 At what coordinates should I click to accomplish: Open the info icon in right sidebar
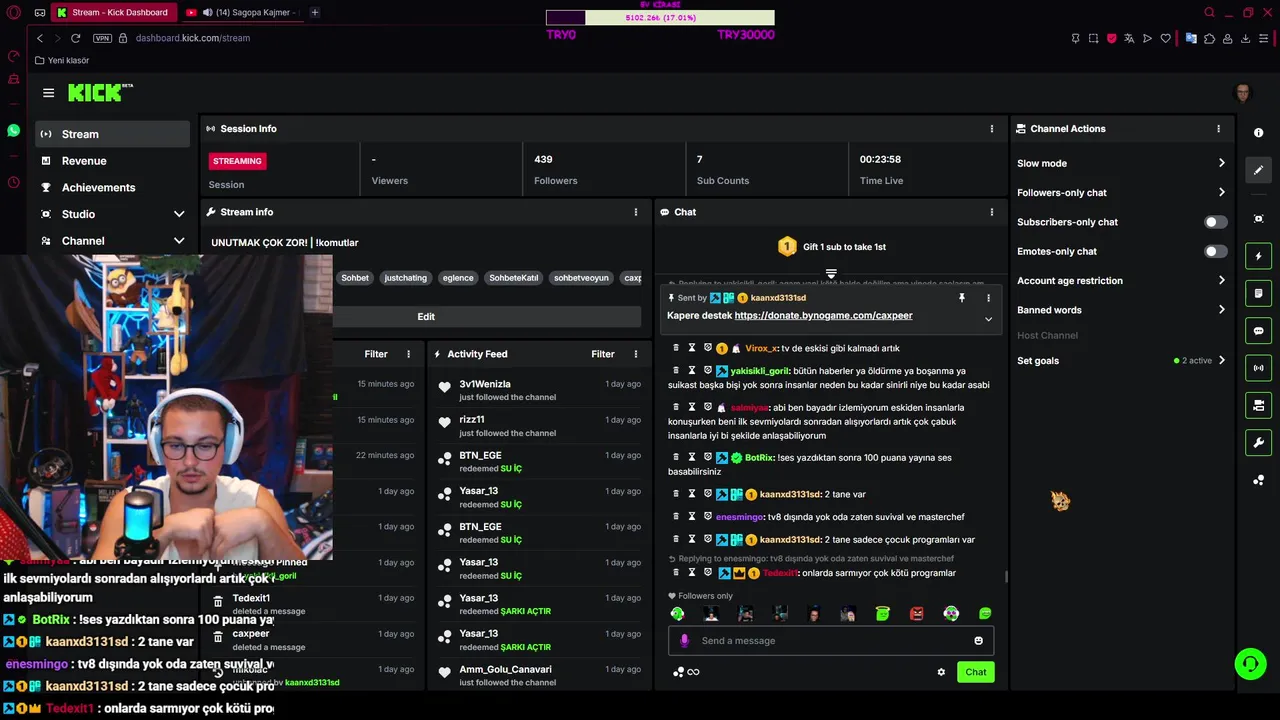1258,133
